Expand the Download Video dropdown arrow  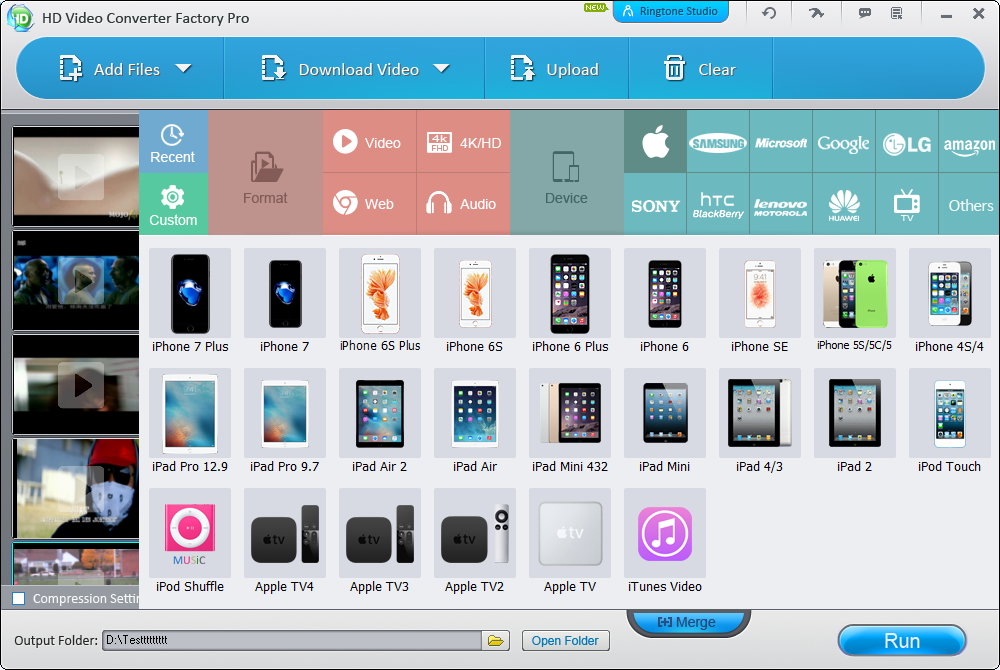[441, 68]
